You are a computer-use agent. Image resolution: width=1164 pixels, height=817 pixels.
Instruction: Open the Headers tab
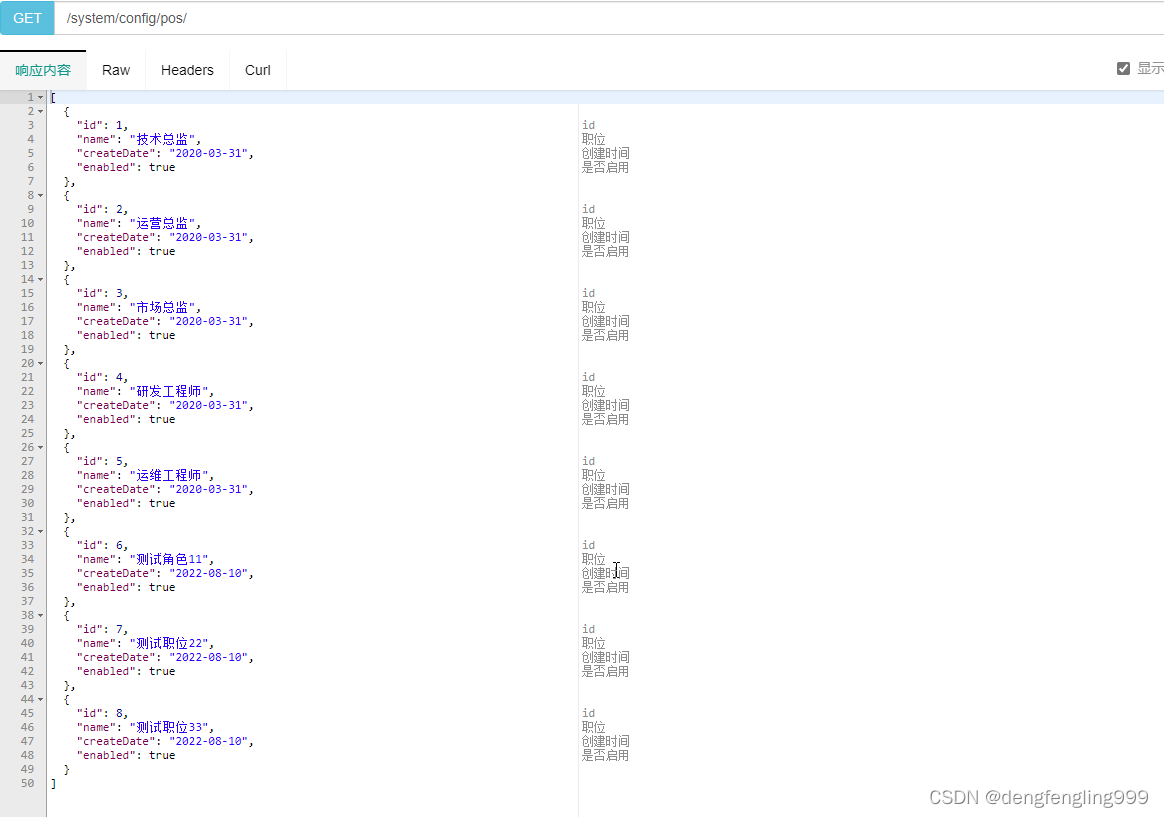click(x=187, y=70)
